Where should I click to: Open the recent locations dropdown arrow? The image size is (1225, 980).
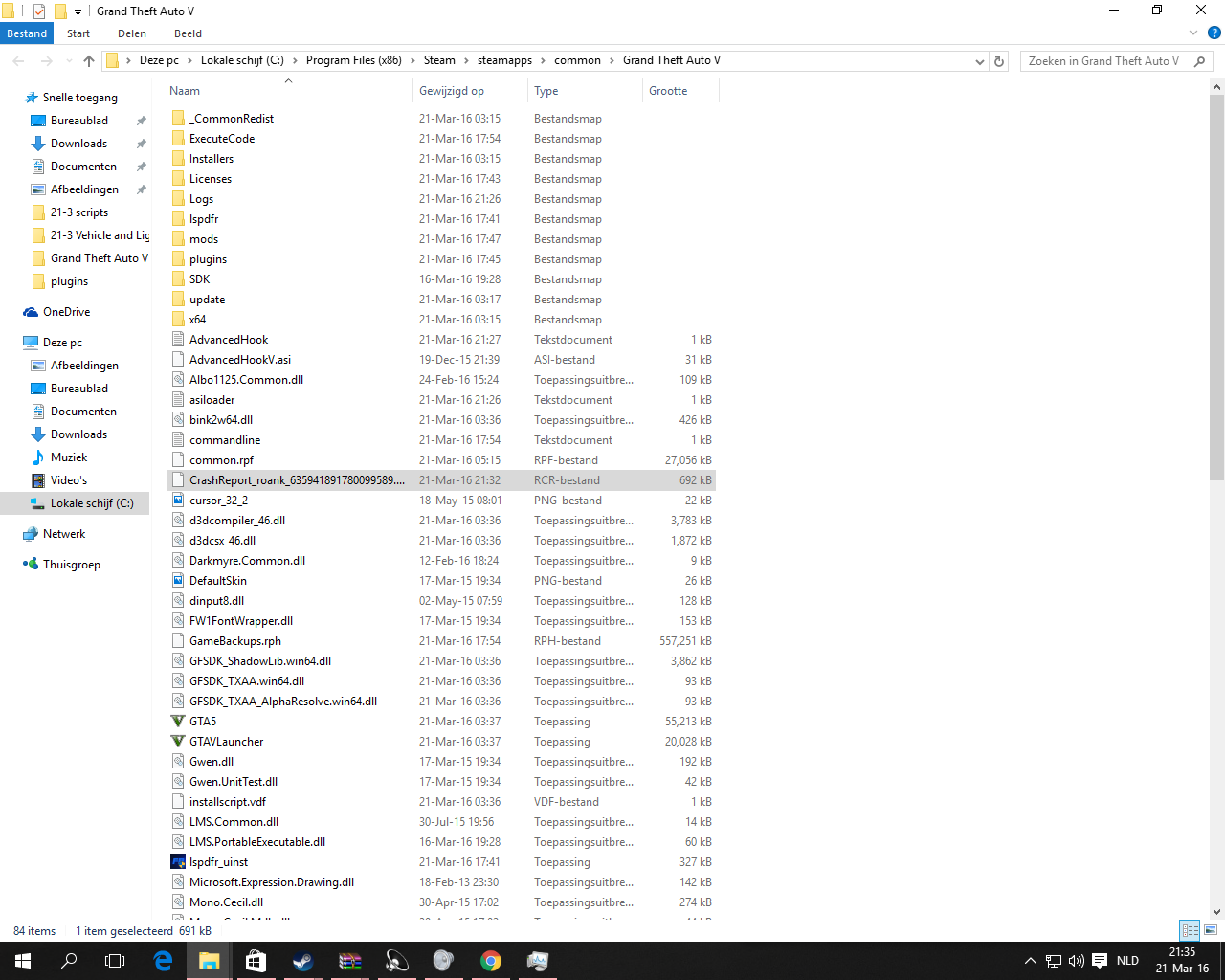[x=68, y=61]
